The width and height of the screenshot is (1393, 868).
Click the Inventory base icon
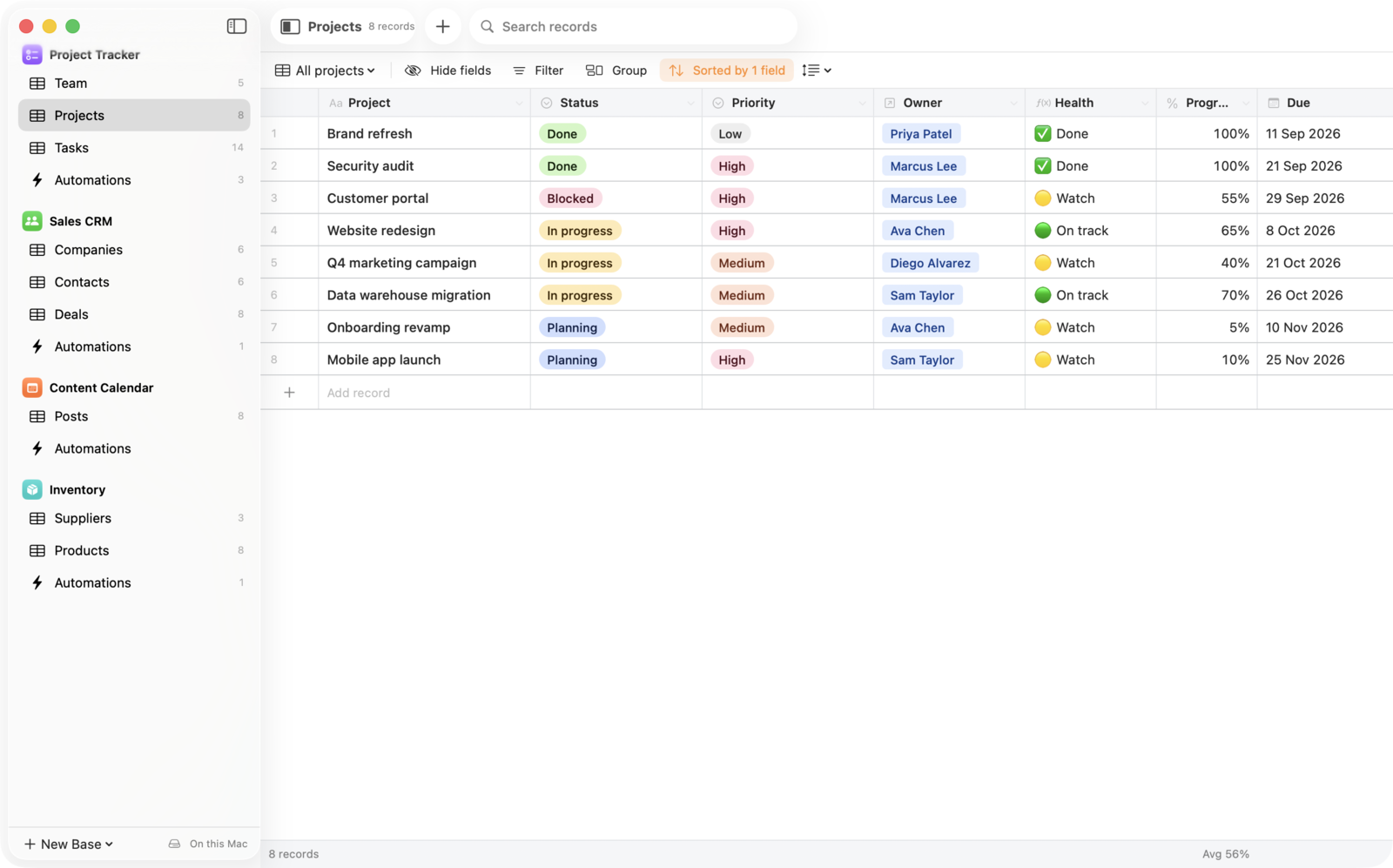[x=32, y=489]
